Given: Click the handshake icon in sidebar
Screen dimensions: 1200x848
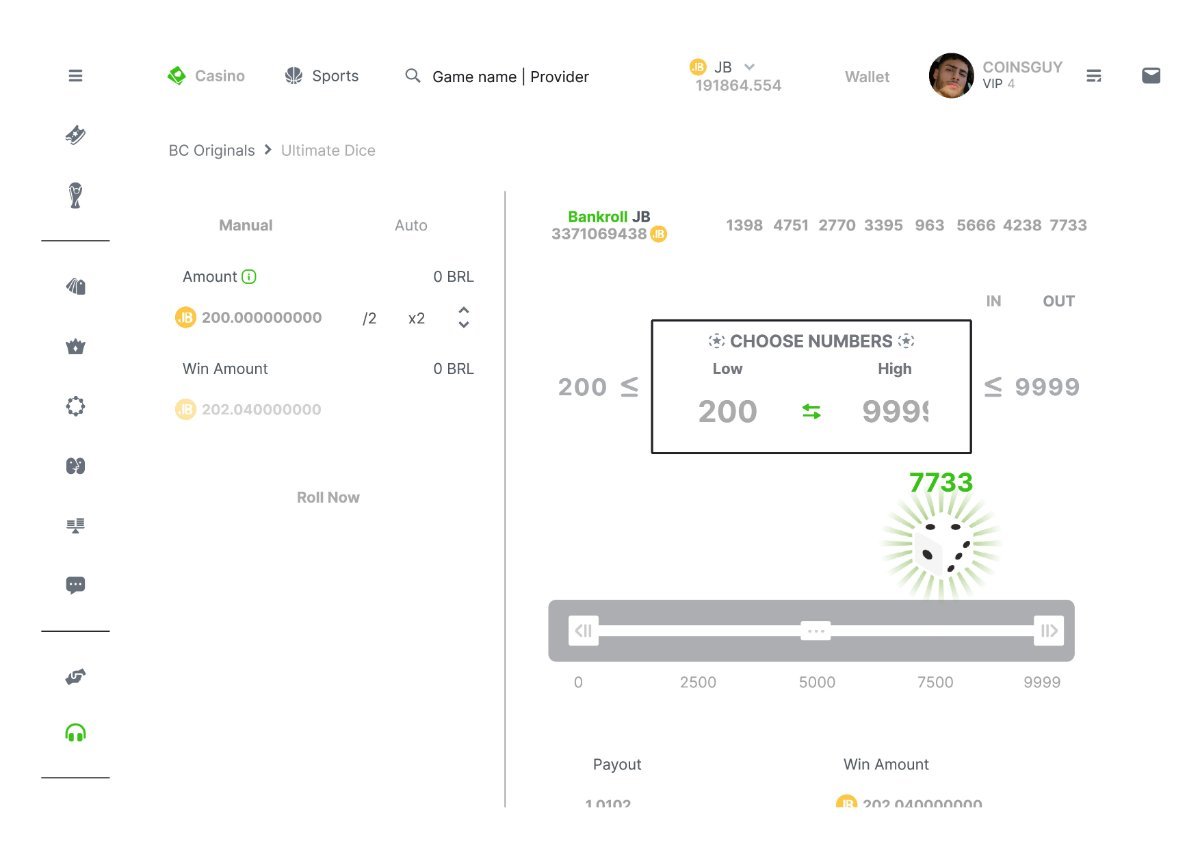Looking at the screenshot, I should pyautogui.click(x=75, y=677).
